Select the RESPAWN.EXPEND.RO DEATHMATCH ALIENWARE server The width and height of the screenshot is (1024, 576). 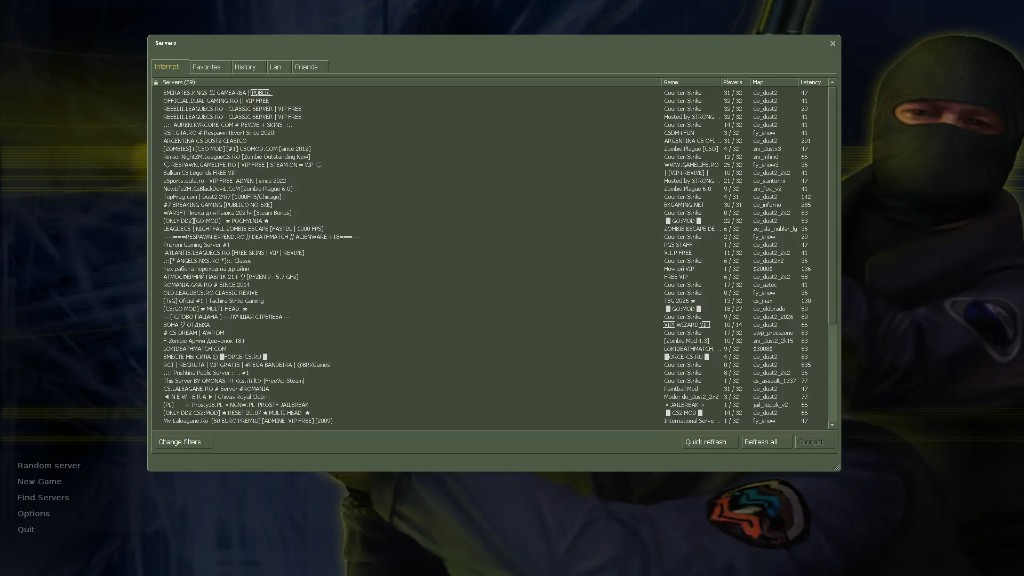pyautogui.click(x=490, y=237)
